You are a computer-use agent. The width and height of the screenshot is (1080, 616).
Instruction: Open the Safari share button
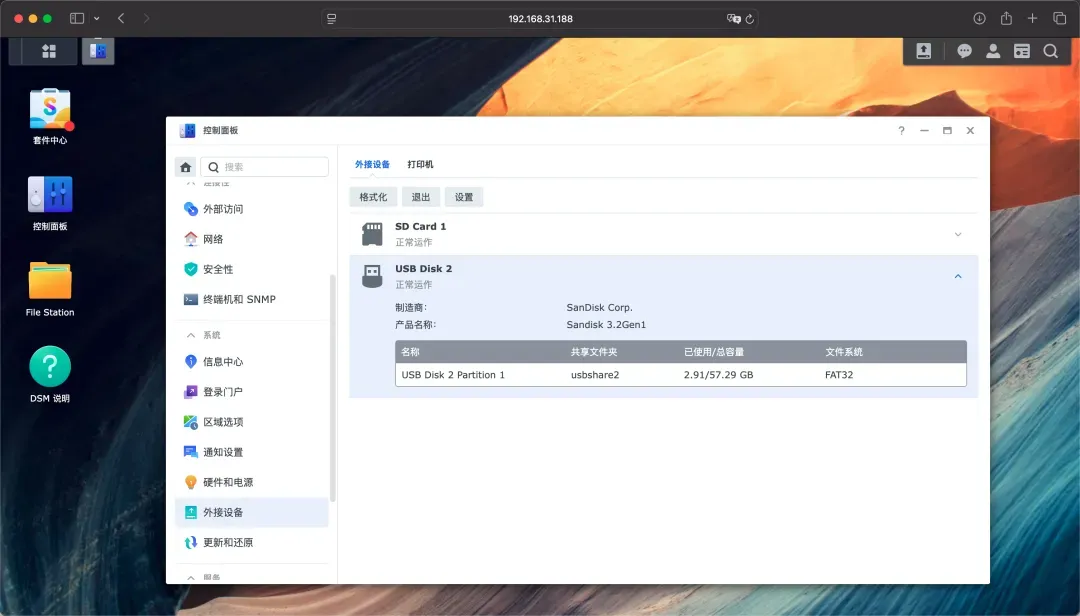click(x=1006, y=19)
